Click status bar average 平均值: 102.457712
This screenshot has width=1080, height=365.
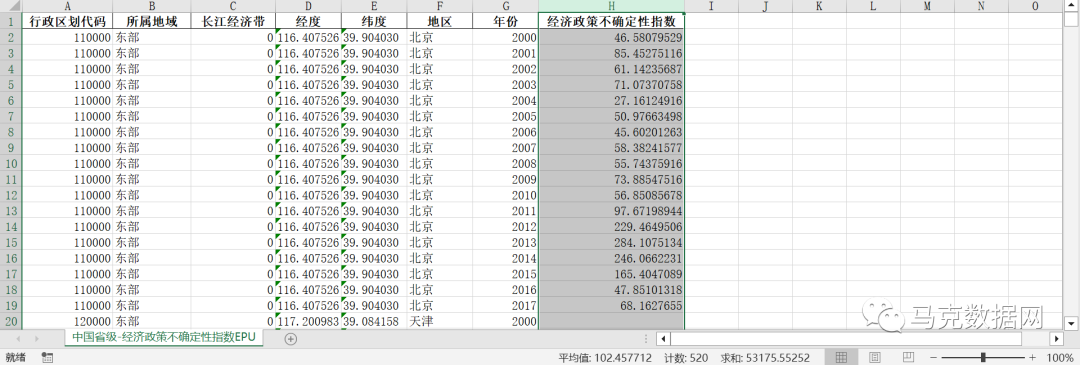click(605, 357)
